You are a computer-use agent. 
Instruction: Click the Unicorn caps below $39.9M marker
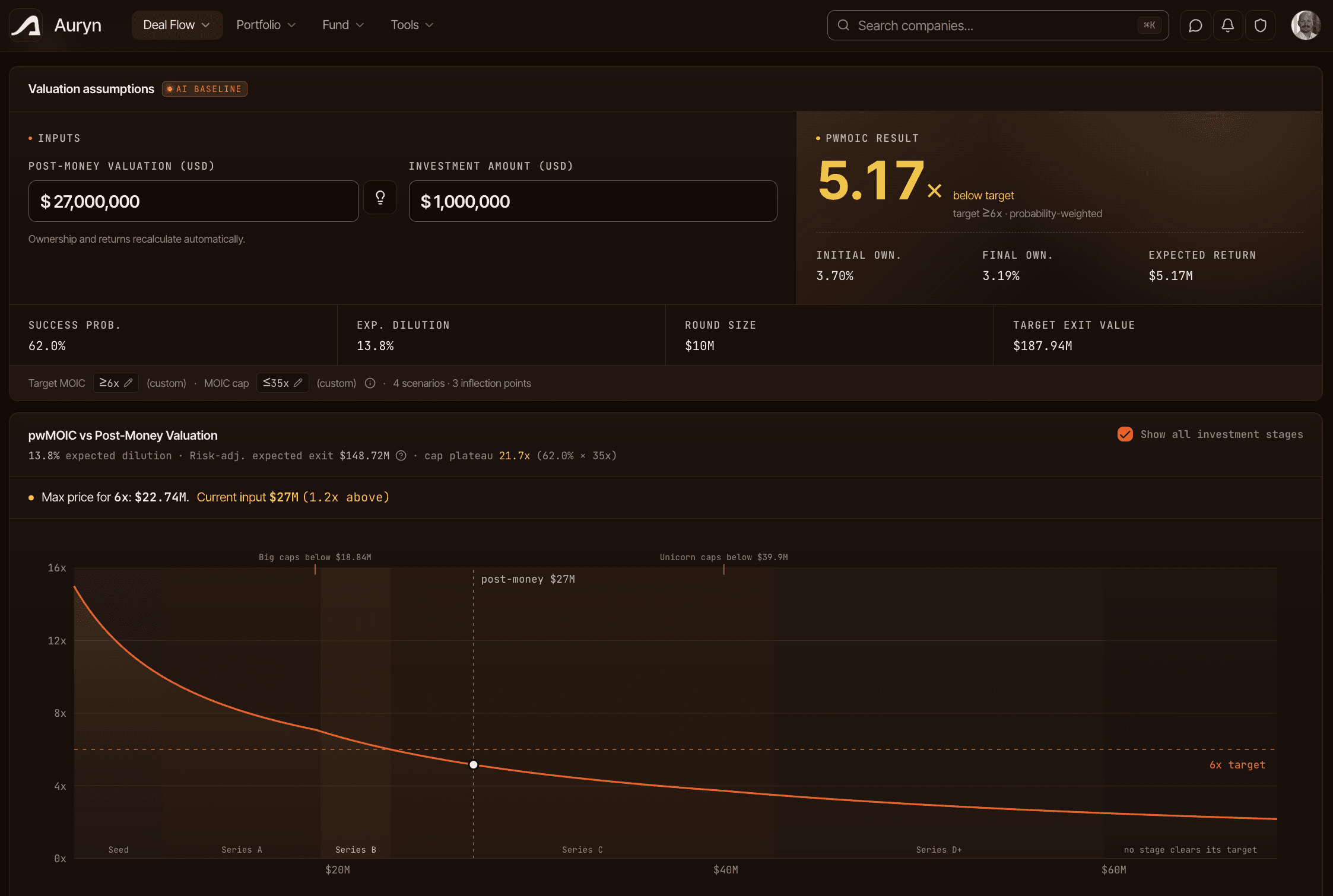click(x=723, y=558)
